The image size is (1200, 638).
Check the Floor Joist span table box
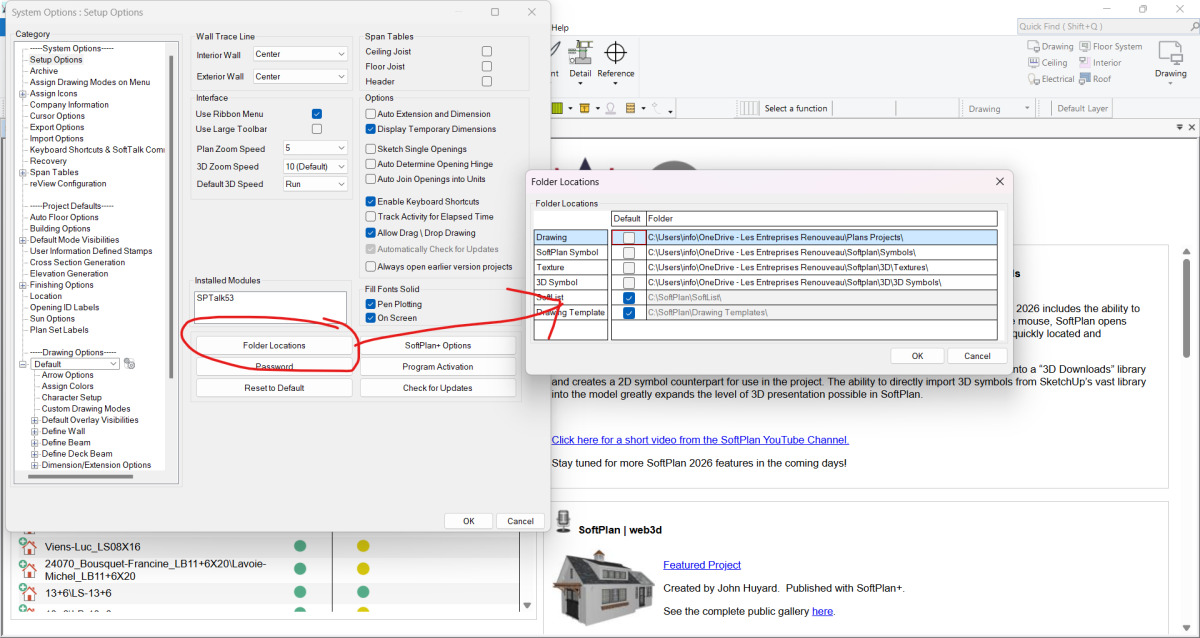486,66
